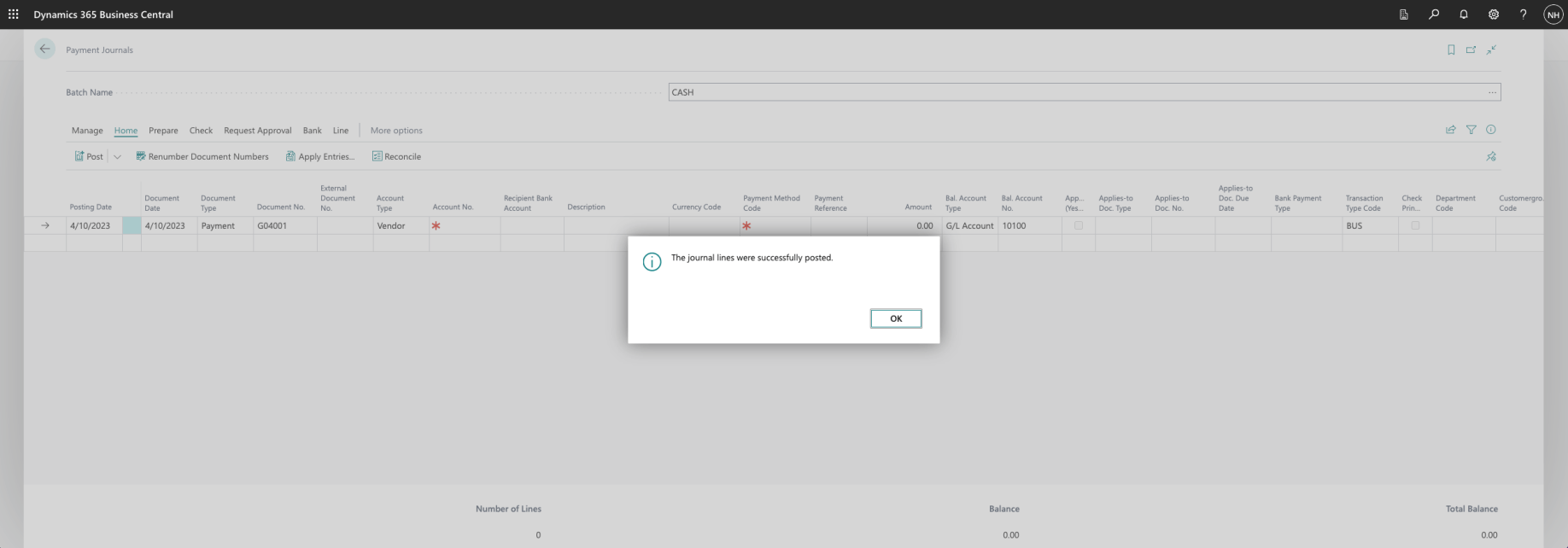Select the Home tab
Screen dimensions: 1568x548
(126, 131)
